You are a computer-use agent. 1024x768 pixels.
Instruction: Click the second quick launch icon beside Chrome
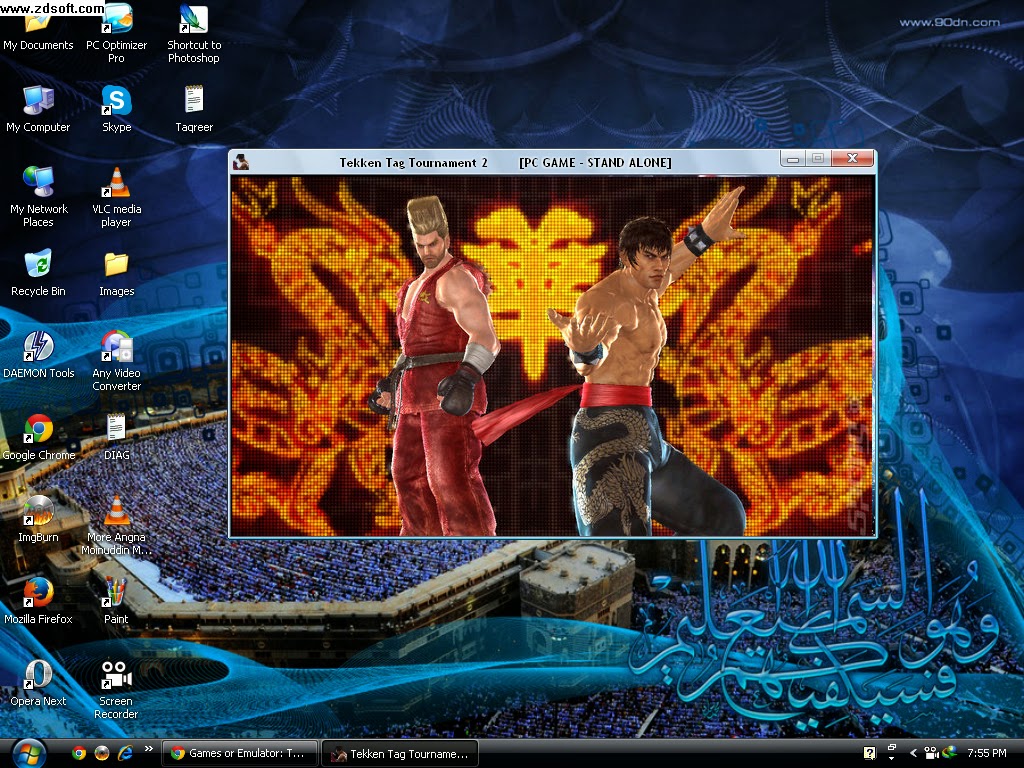[x=102, y=753]
